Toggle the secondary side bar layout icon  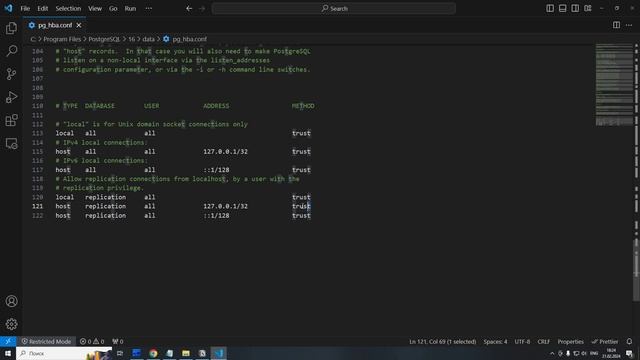(575, 8)
